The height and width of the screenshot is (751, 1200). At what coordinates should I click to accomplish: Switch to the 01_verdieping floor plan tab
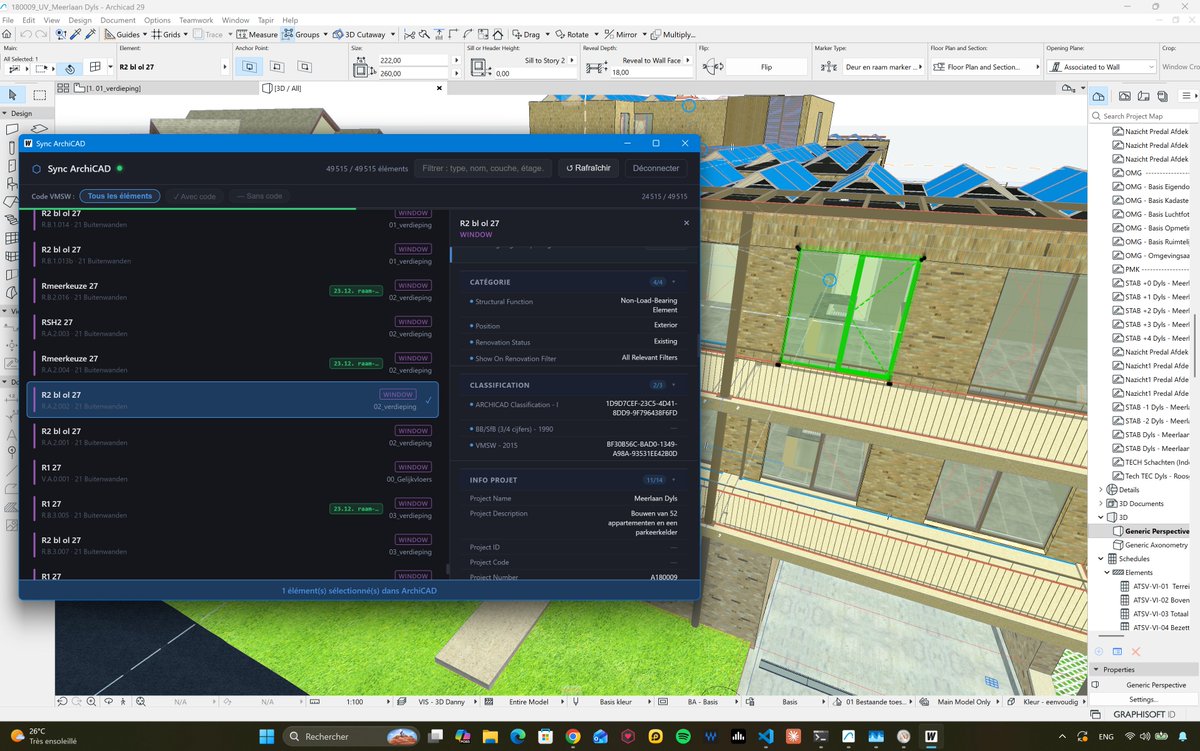point(107,88)
